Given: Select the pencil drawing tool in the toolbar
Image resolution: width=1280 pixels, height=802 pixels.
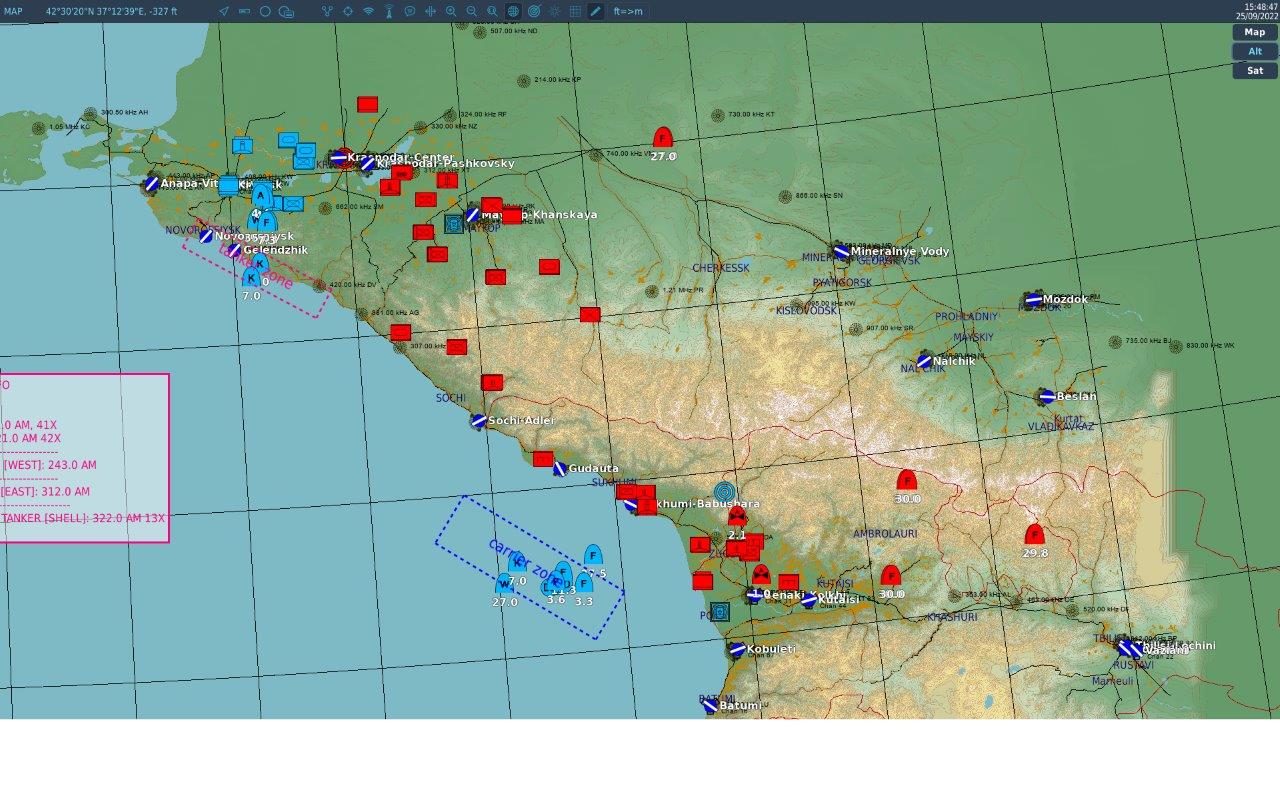Looking at the screenshot, I should point(595,11).
